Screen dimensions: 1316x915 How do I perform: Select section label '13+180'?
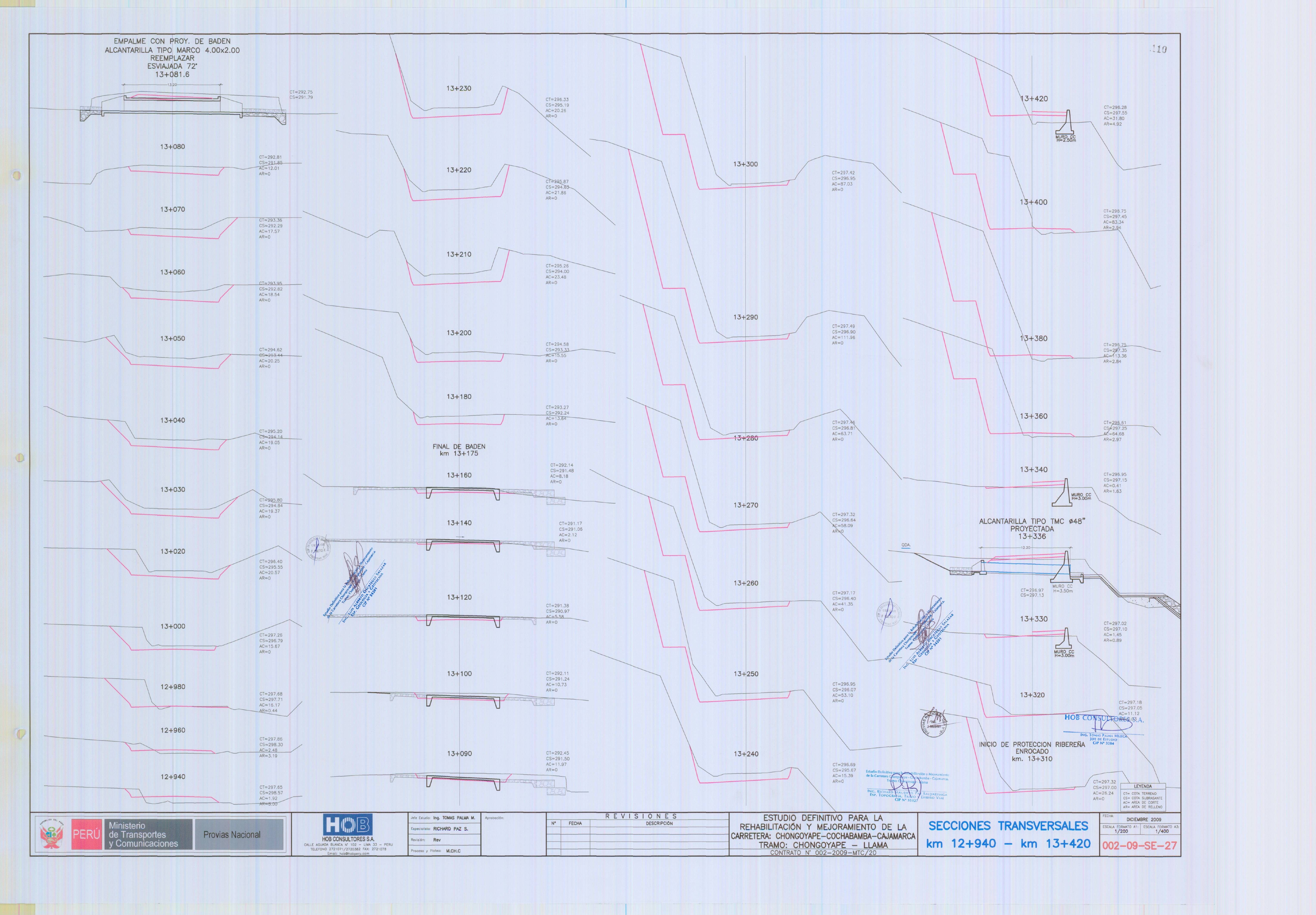[459, 397]
